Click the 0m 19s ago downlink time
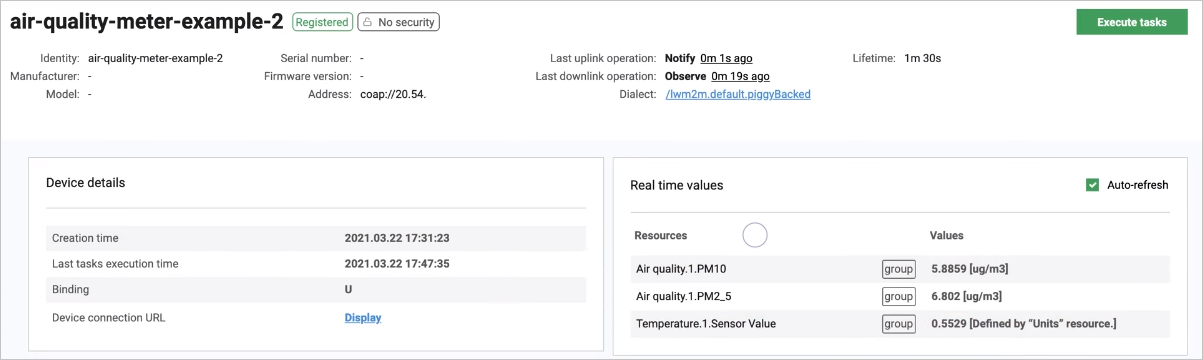 click(741, 76)
